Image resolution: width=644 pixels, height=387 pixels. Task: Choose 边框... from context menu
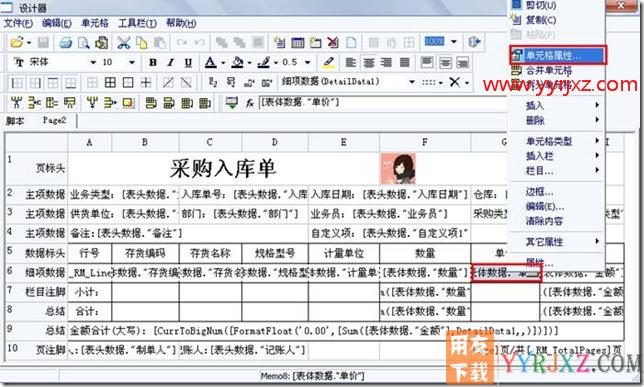pos(539,191)
